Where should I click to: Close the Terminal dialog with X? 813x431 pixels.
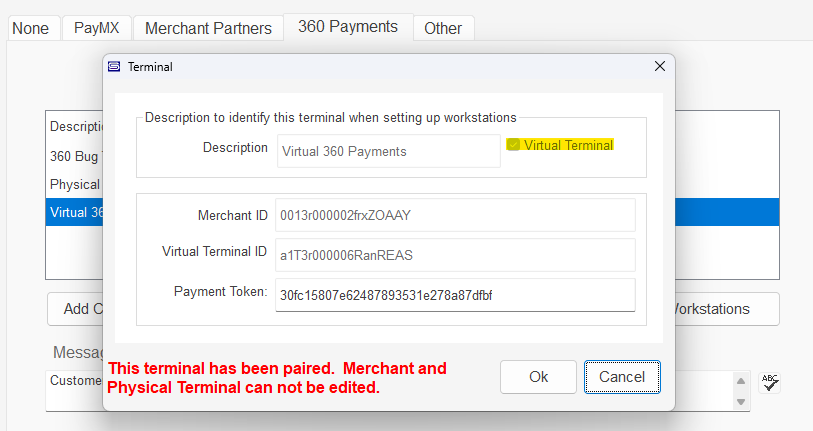[660, 67]
